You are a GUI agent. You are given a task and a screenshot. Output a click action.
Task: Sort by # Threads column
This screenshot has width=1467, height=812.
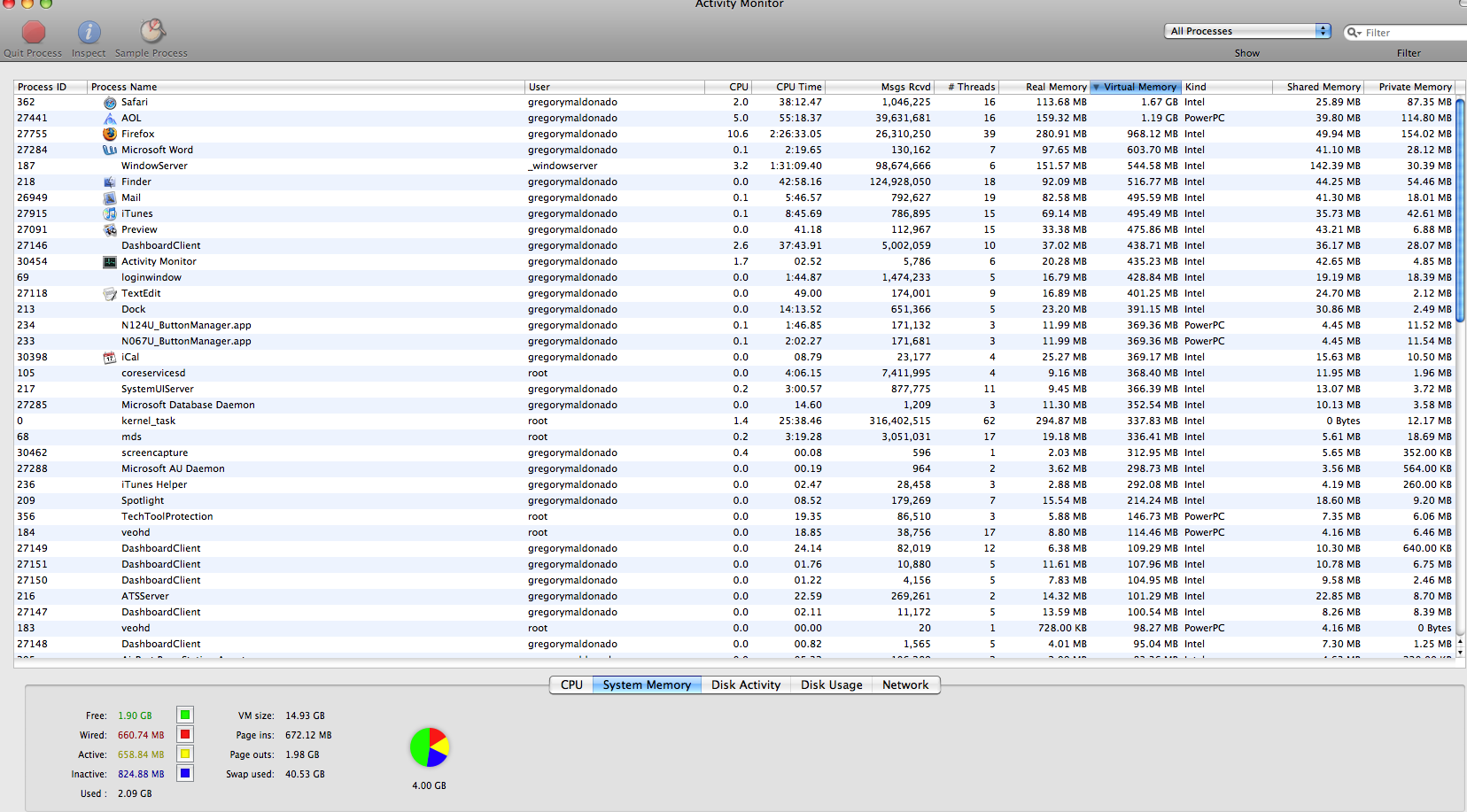tap(966, 87)
